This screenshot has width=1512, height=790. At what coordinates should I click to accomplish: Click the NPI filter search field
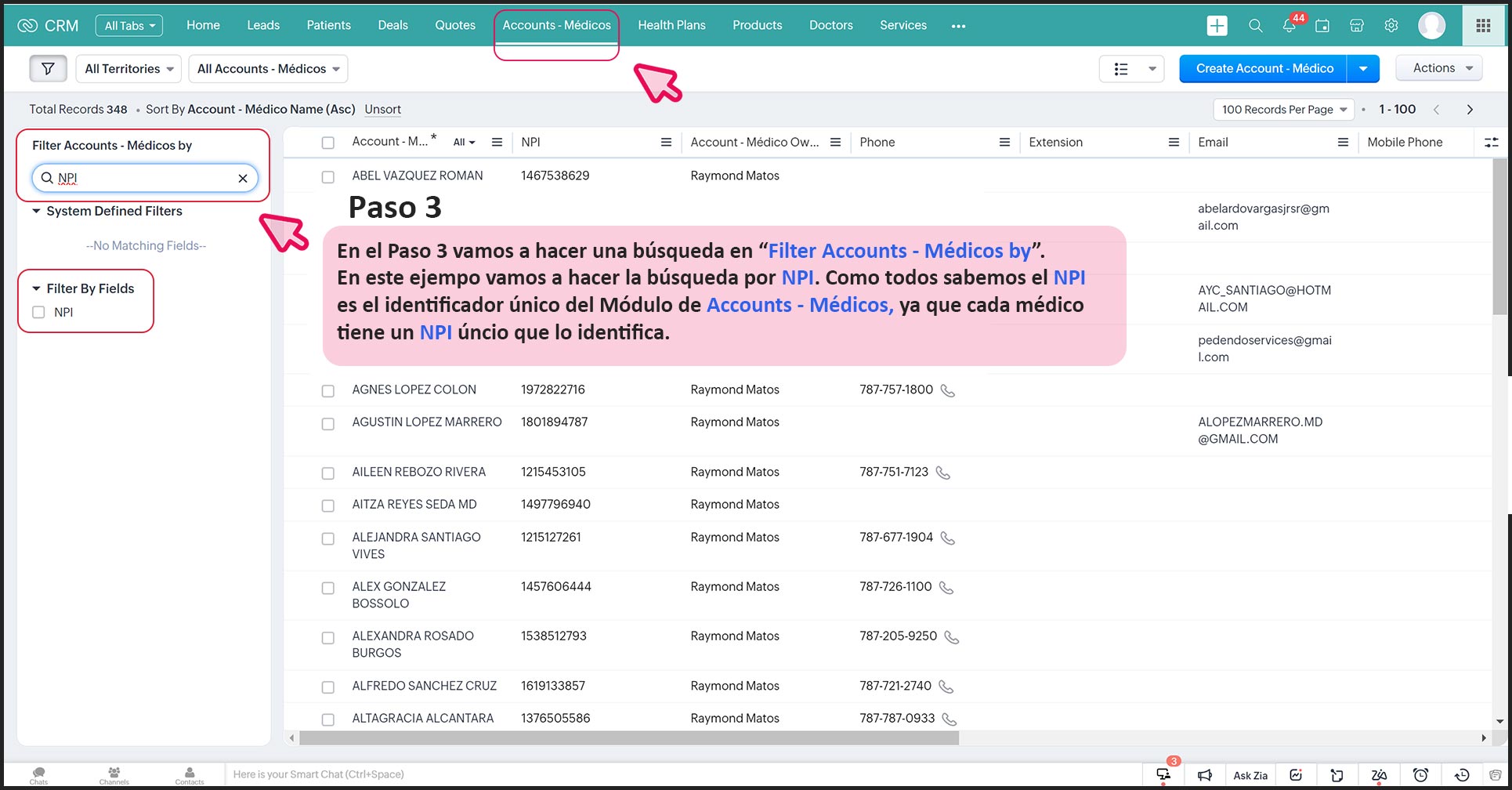click(x=145, y=178)
